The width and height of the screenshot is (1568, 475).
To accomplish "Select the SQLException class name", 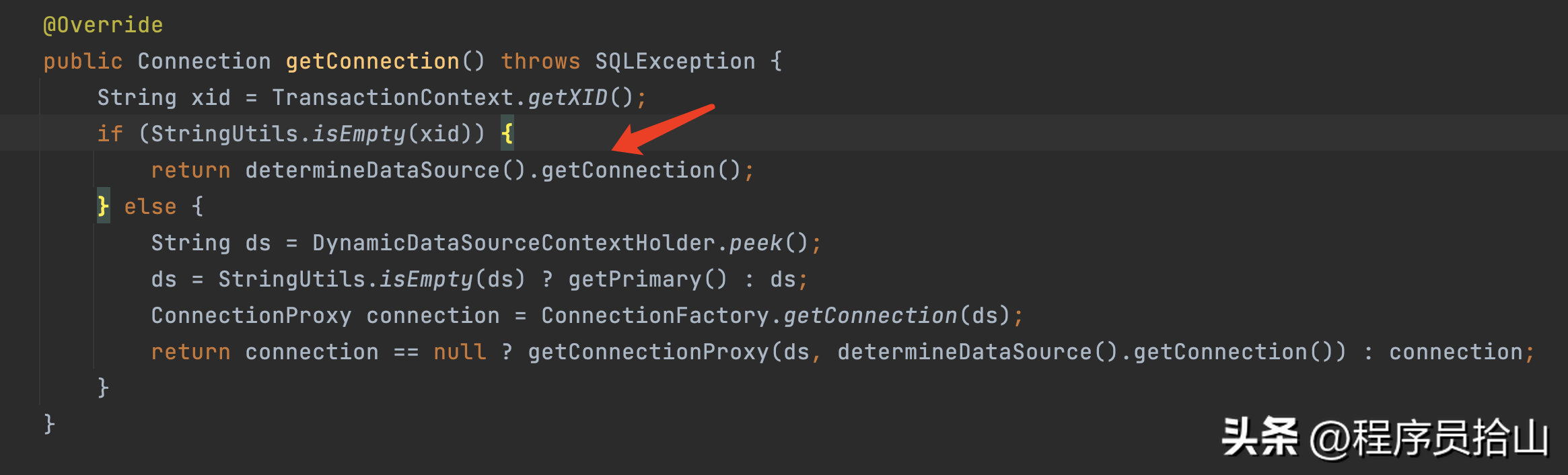I will click(x=675, y=62).
